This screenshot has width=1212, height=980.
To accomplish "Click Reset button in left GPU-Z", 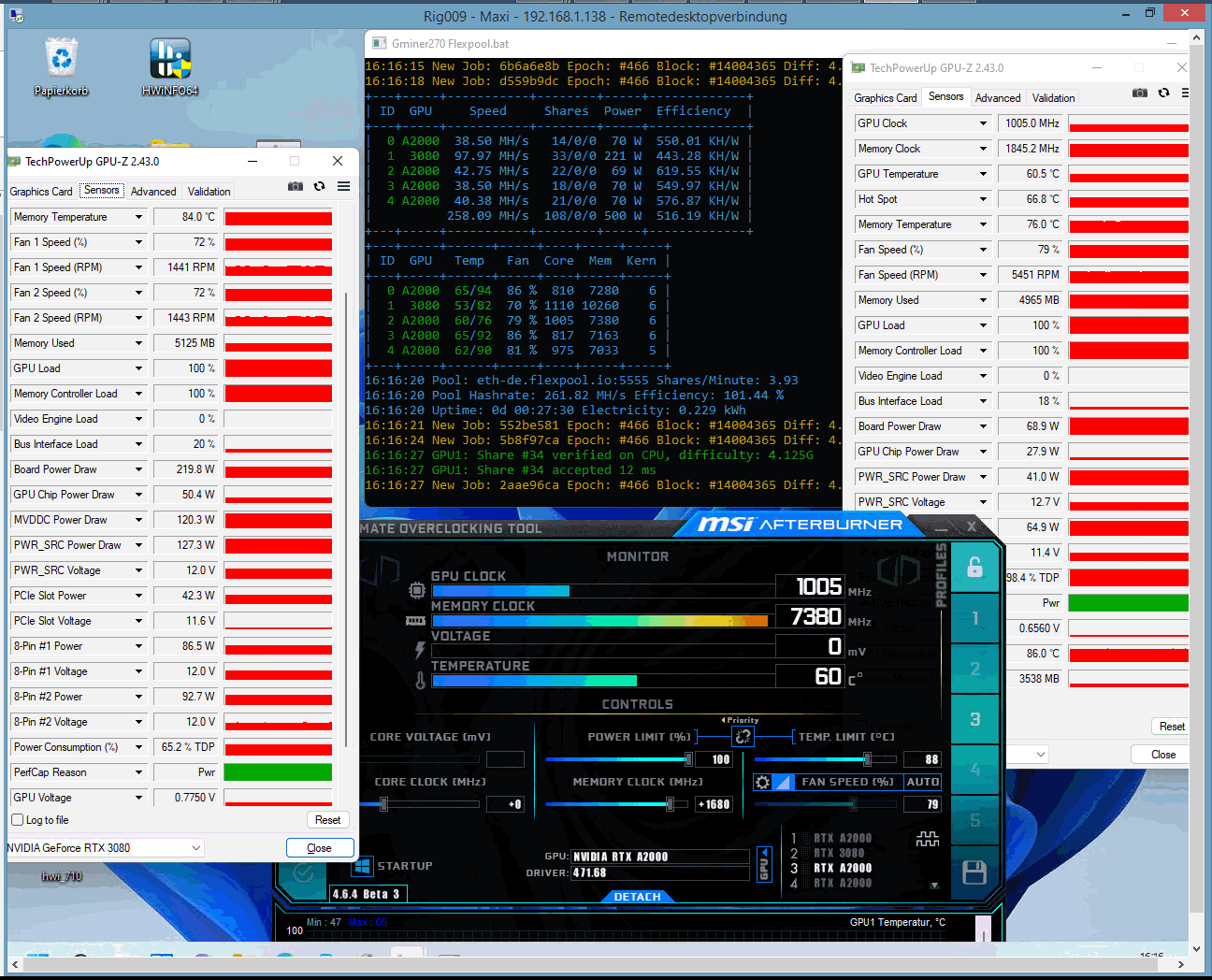I will (x=327, y=820).
